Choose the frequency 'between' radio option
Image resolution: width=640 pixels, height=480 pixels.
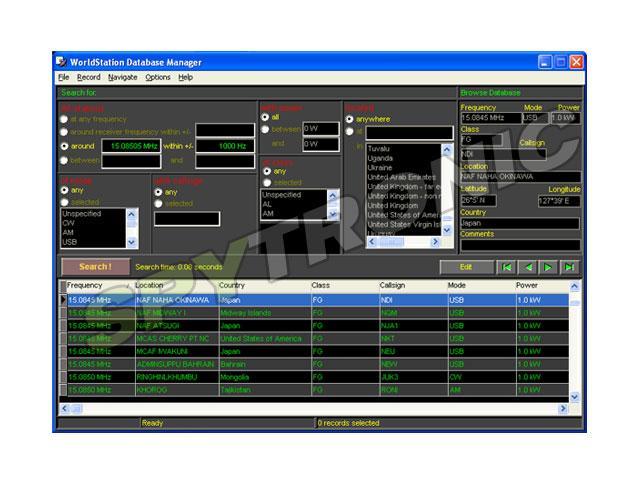point(65,159)
